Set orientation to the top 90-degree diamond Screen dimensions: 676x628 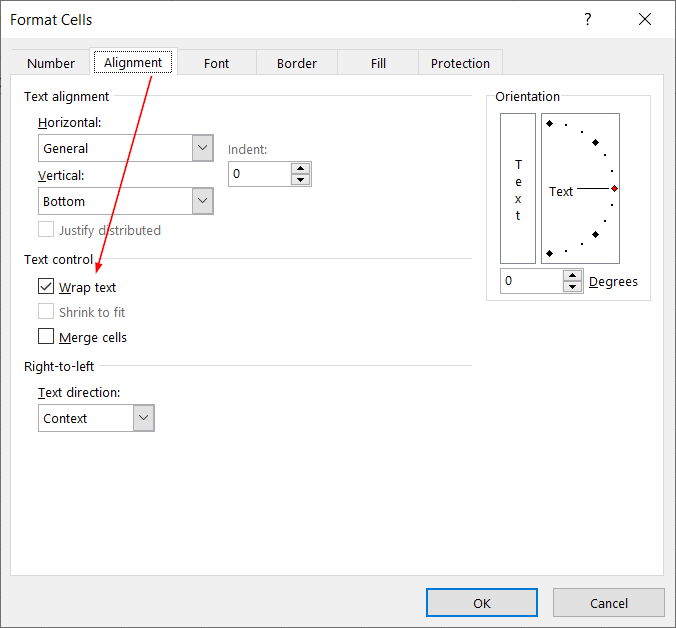tap(549, 124)
